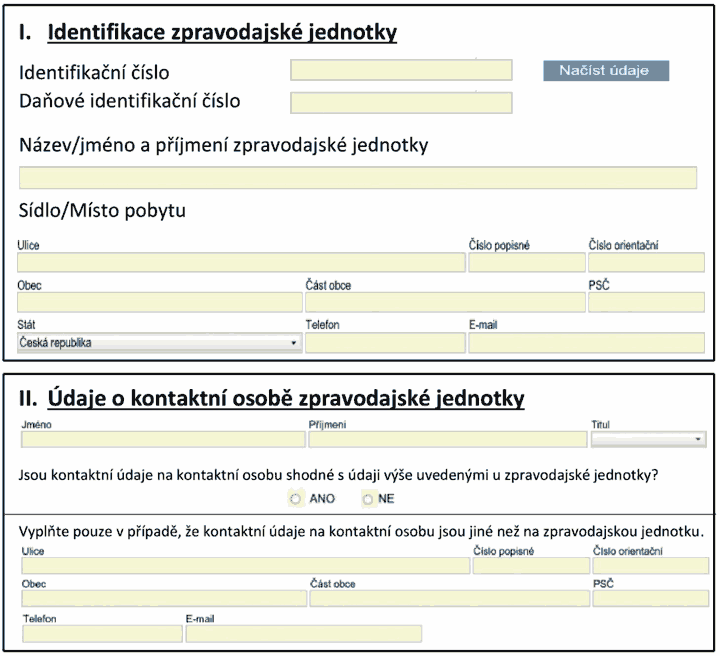
Task: Click the Obec field in section II
Action: coord(164,599)
